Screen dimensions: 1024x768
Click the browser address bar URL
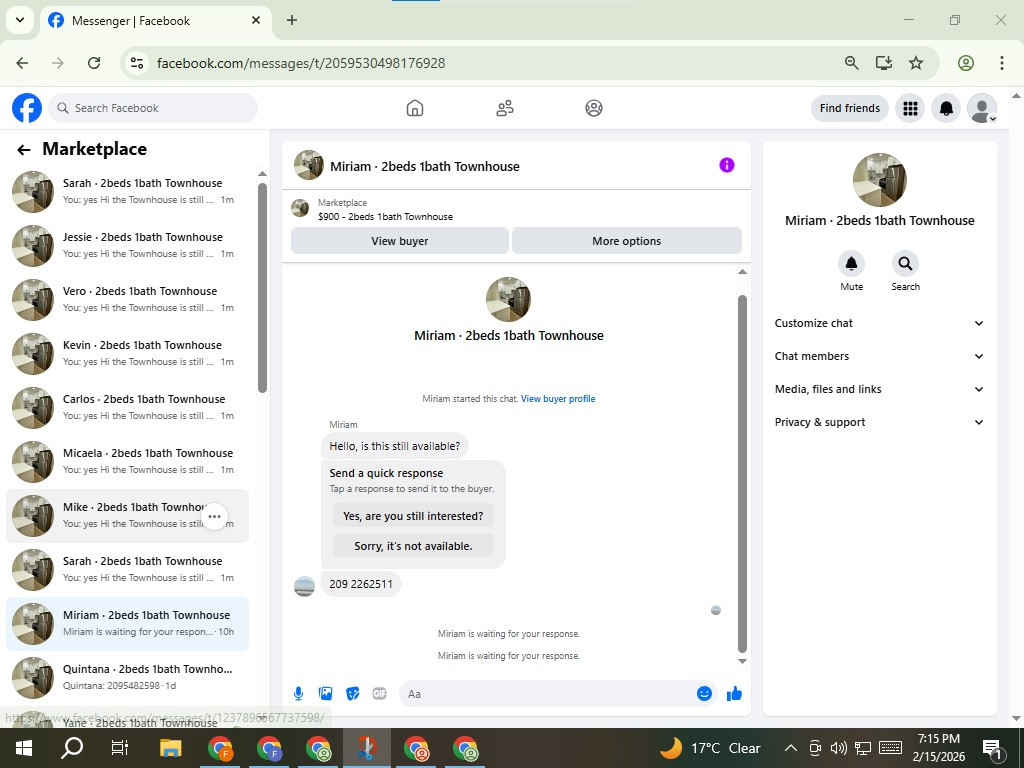coord(301,63)
